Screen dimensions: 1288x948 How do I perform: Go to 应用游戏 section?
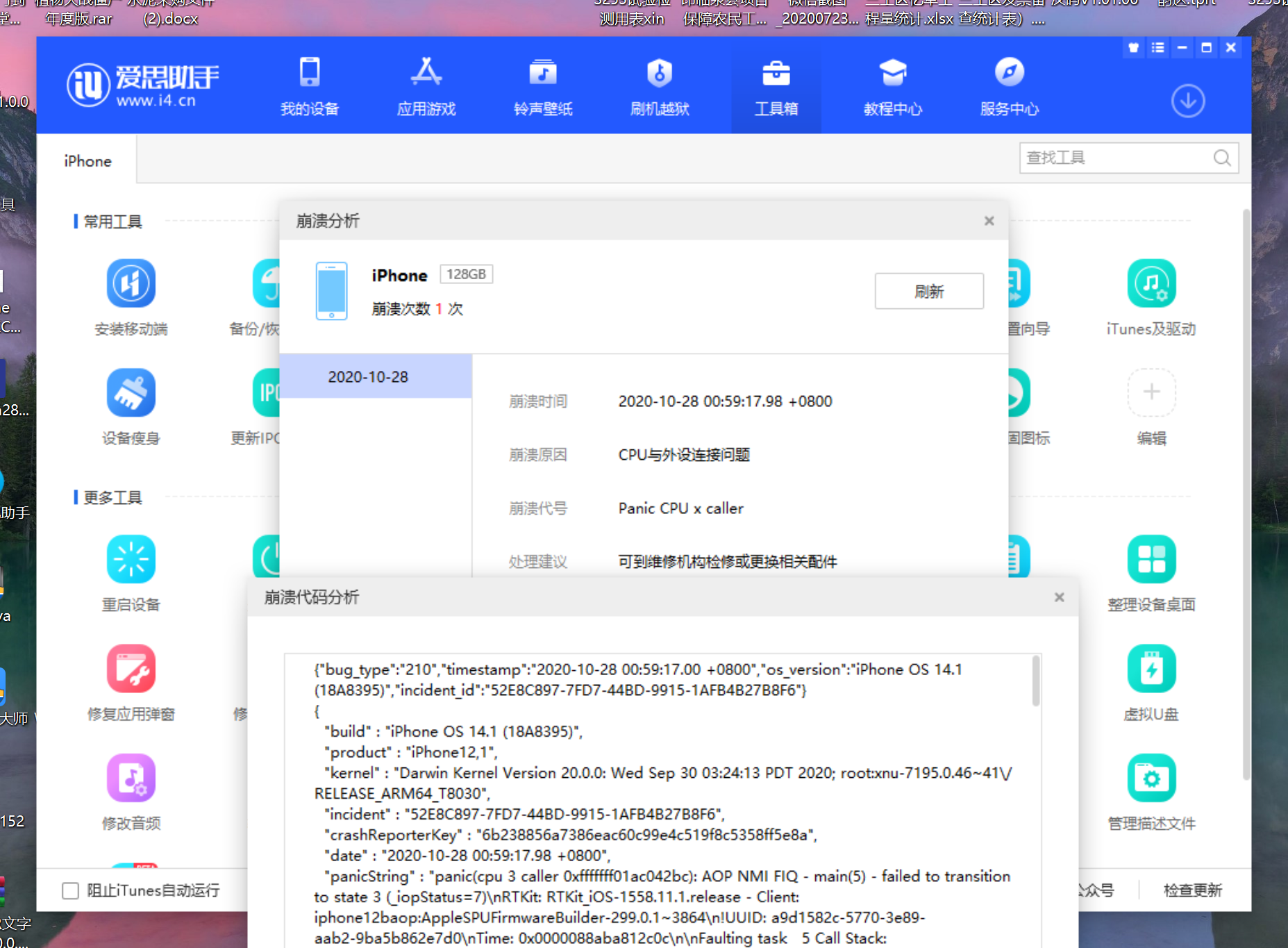click(426, 87)
